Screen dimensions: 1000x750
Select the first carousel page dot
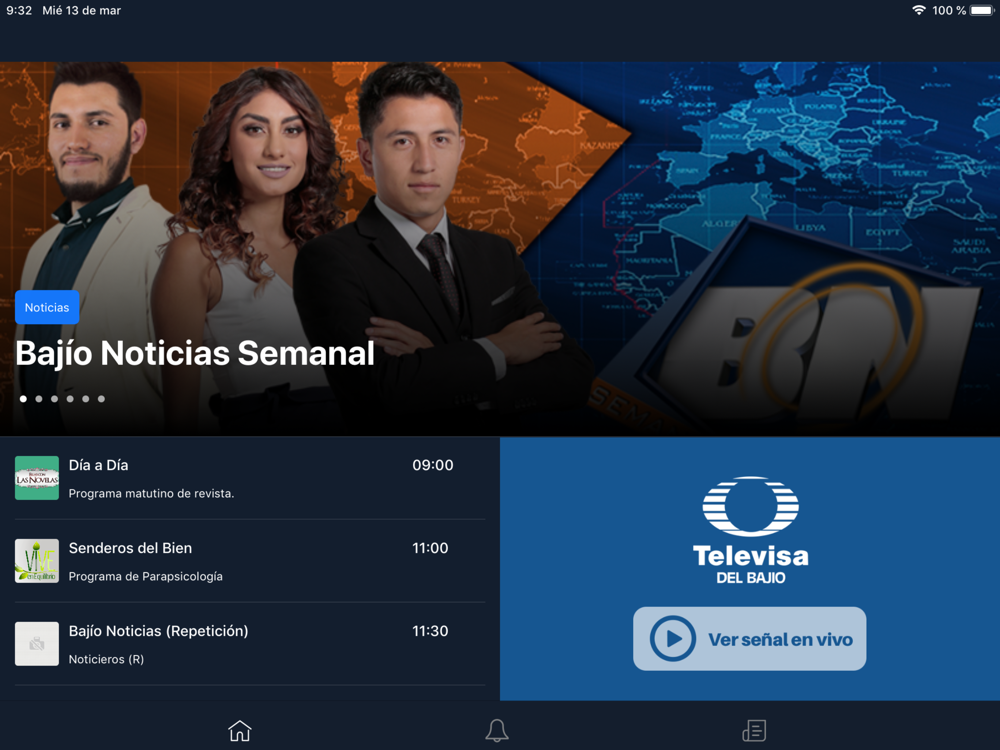24,399
